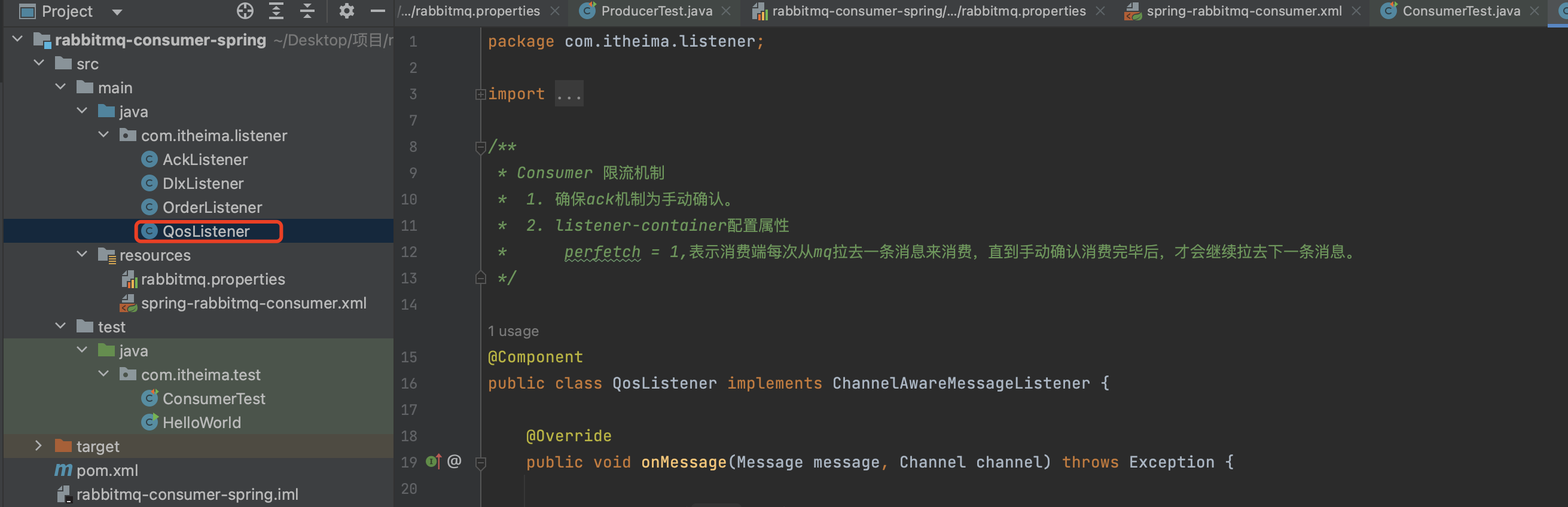Click the Collapse All icon in Project toolbar
The image size is (1568, 507).
(306, 11)
